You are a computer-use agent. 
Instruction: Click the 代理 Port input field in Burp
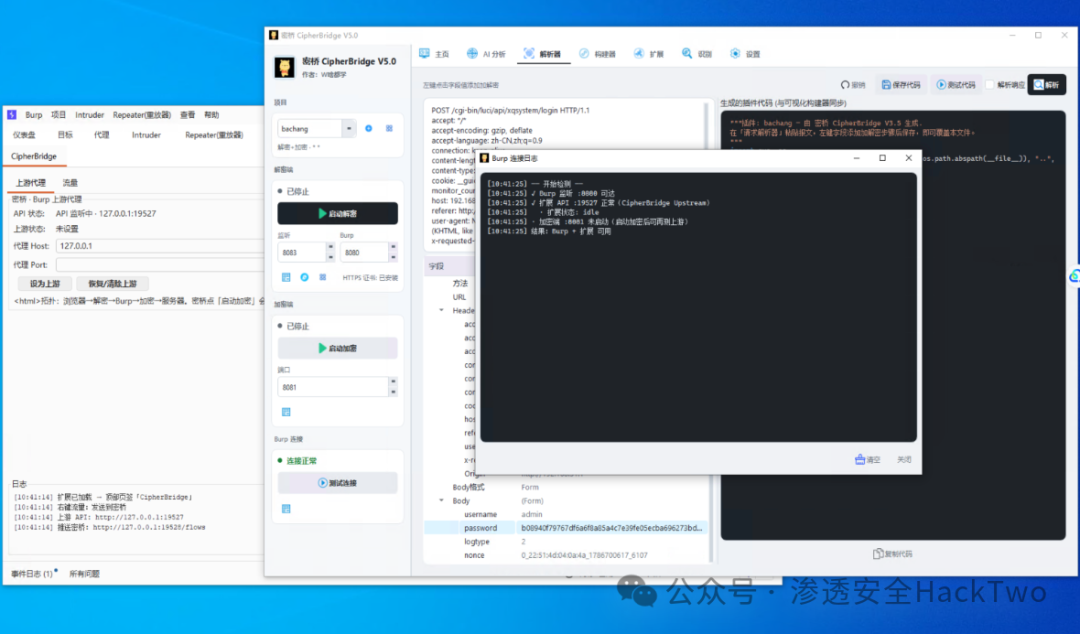pyautogui.click(x=160, y=265)
